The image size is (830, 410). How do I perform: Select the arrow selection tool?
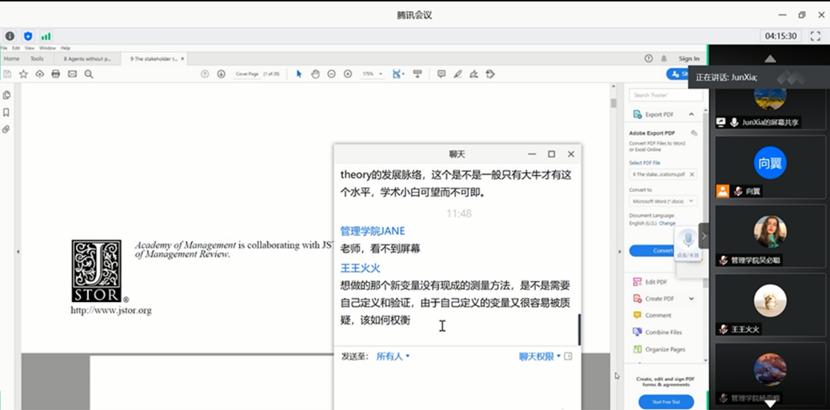tap(298, 74)
